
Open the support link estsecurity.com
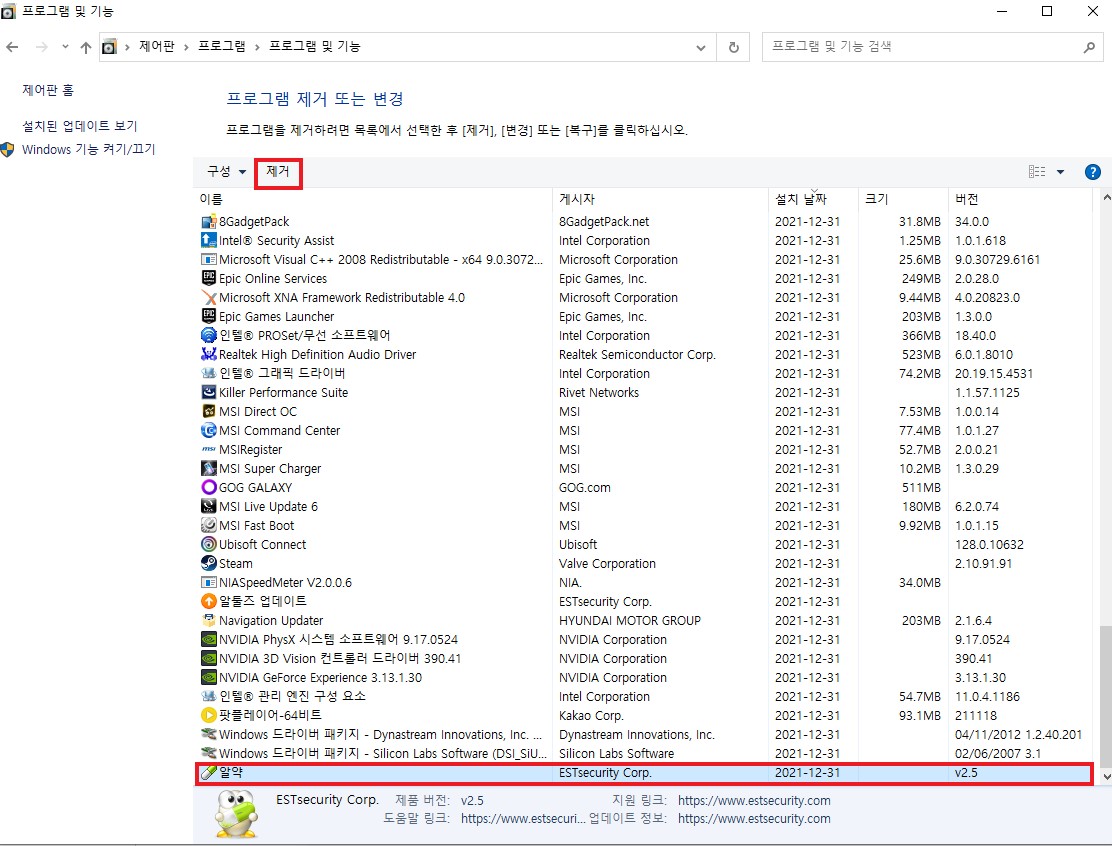pos(754,801)
